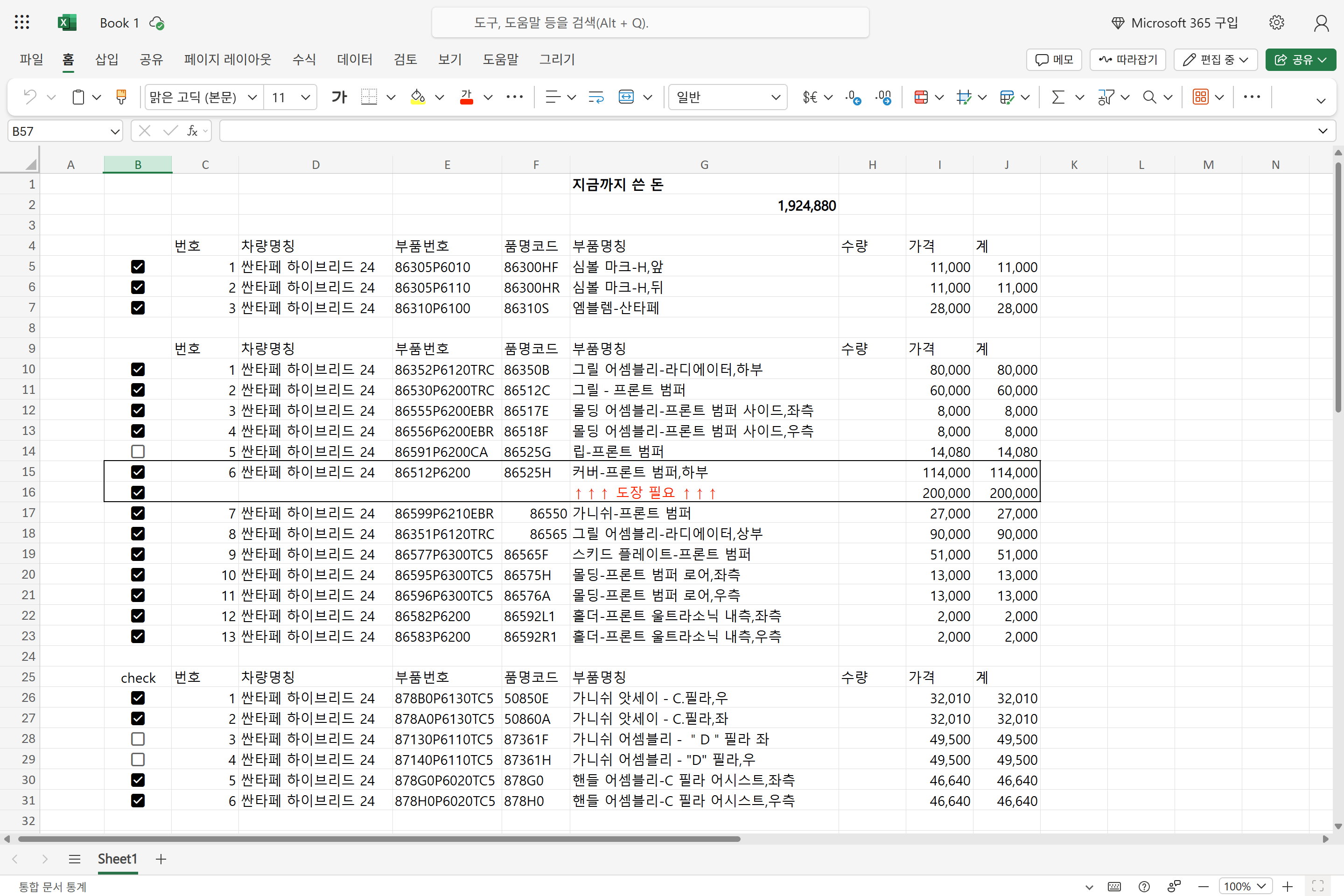
Task: Click the increase decimal places icon
Action: [853, 97]
